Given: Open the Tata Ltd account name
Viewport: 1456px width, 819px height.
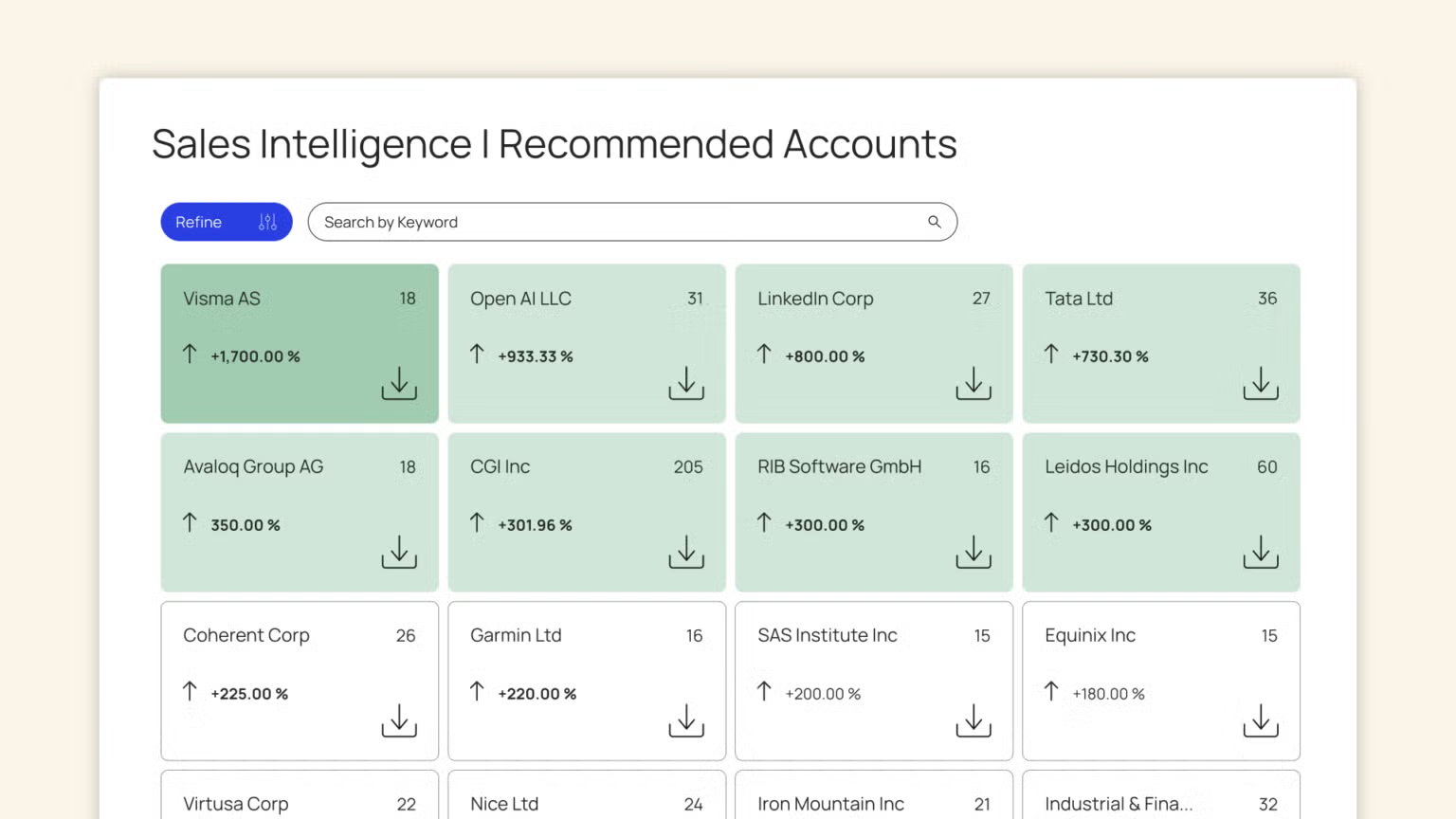Looking at the screenshot, I should (1079, 299).
